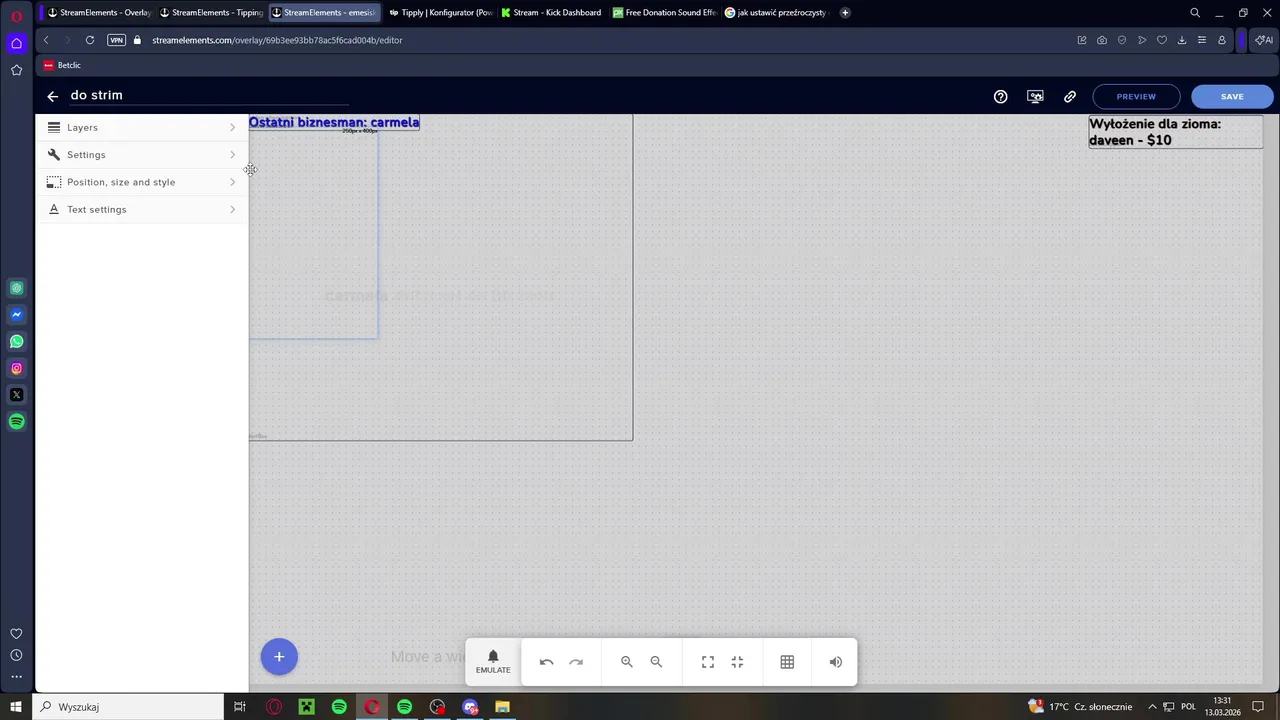Fit canvas to screen with expand icon
Viewport: 1280px width, 720px height.
[708, 662]
